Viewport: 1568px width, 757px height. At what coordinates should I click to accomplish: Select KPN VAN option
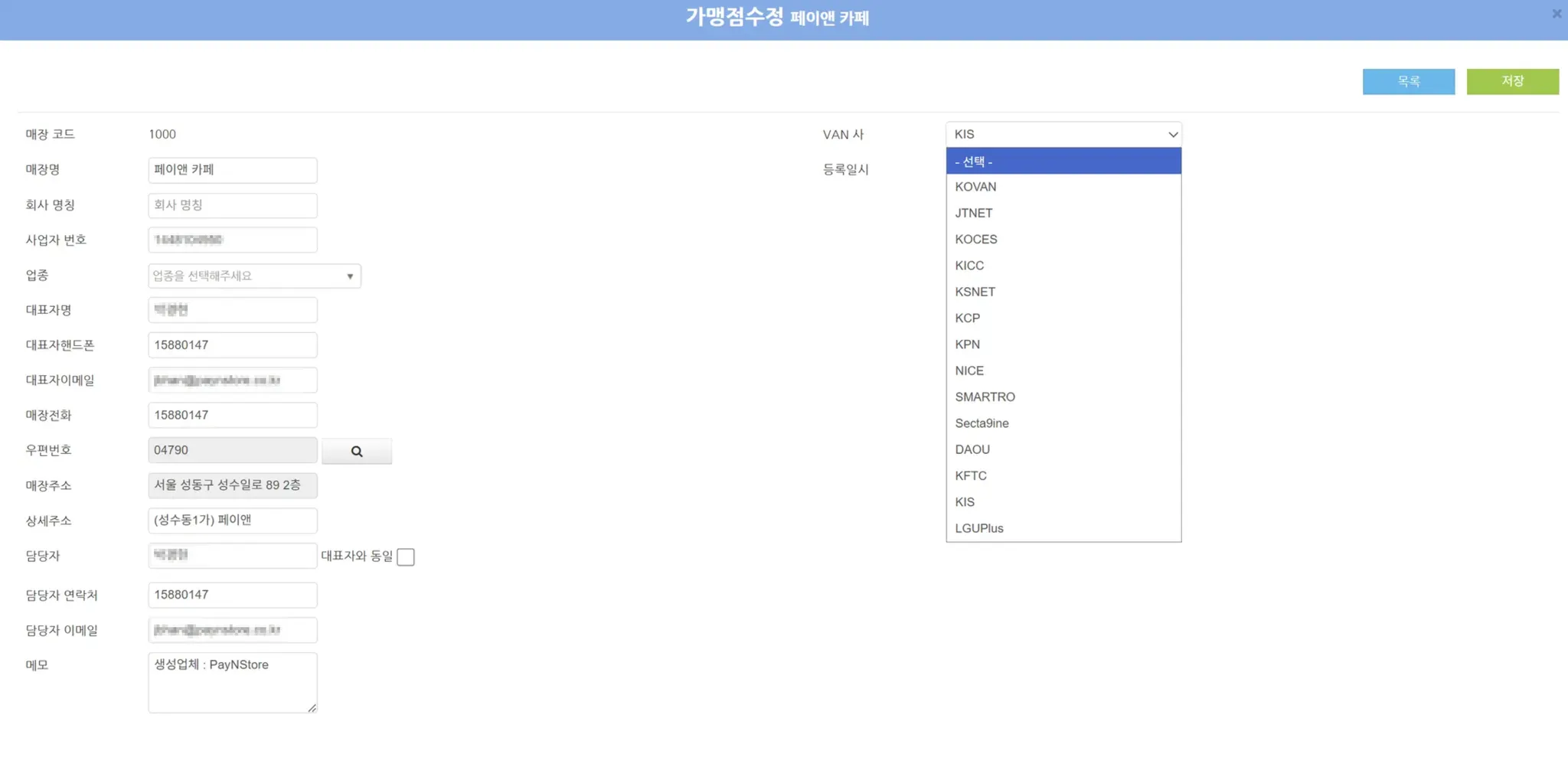point(1063,344)
